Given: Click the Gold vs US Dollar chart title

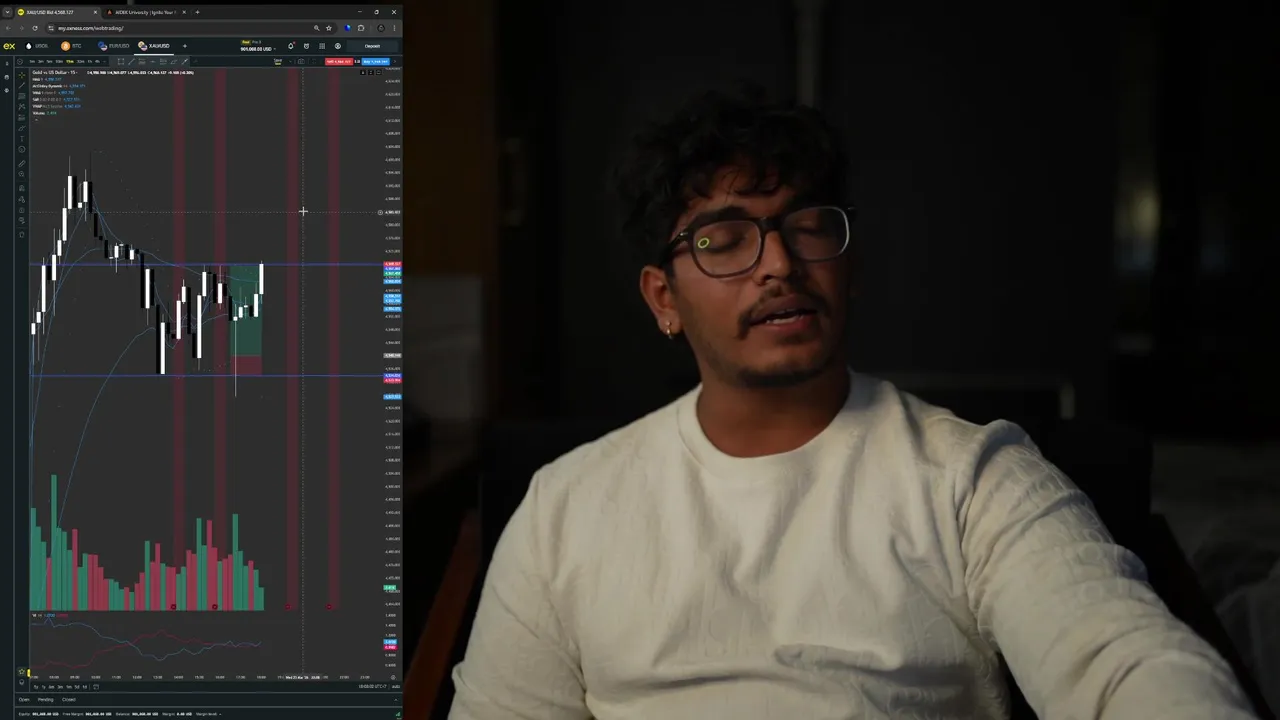Looking at the screenshot, I should click(54, 72).
